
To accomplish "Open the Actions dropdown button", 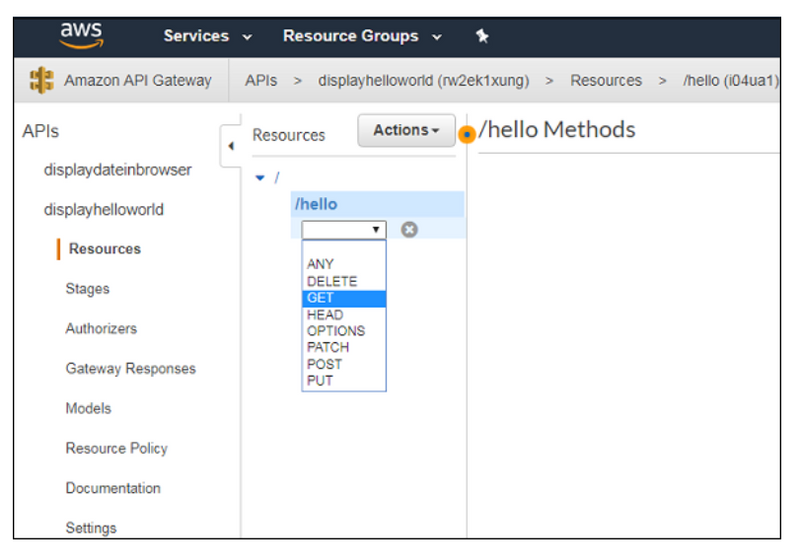I will pyautogui.click(x=406, y=130).
